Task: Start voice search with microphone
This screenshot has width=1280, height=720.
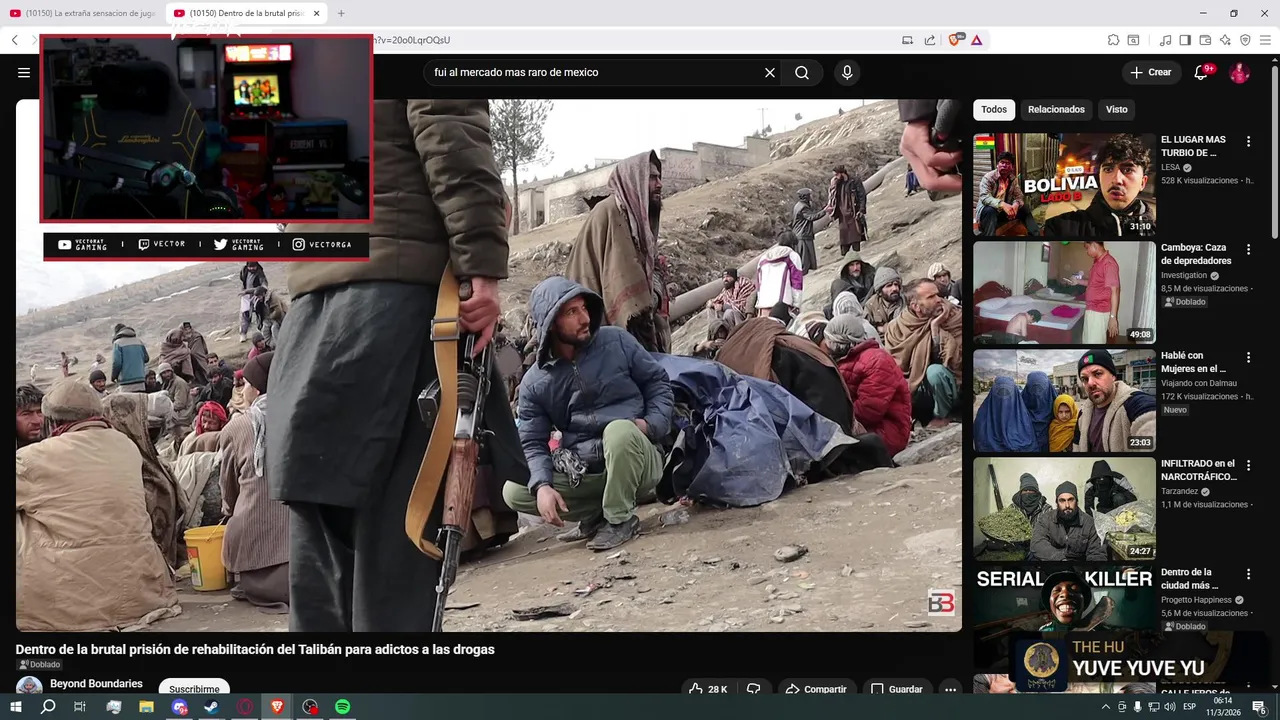Action: click(x=847, y=72)
